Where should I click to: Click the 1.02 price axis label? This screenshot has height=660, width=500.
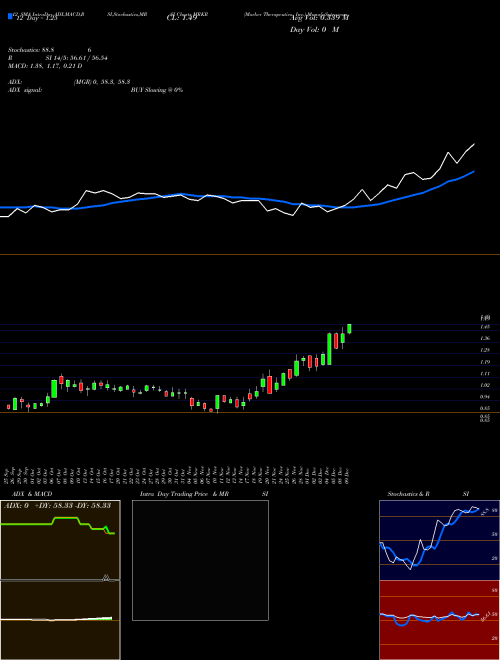click(x=485, y=385)
